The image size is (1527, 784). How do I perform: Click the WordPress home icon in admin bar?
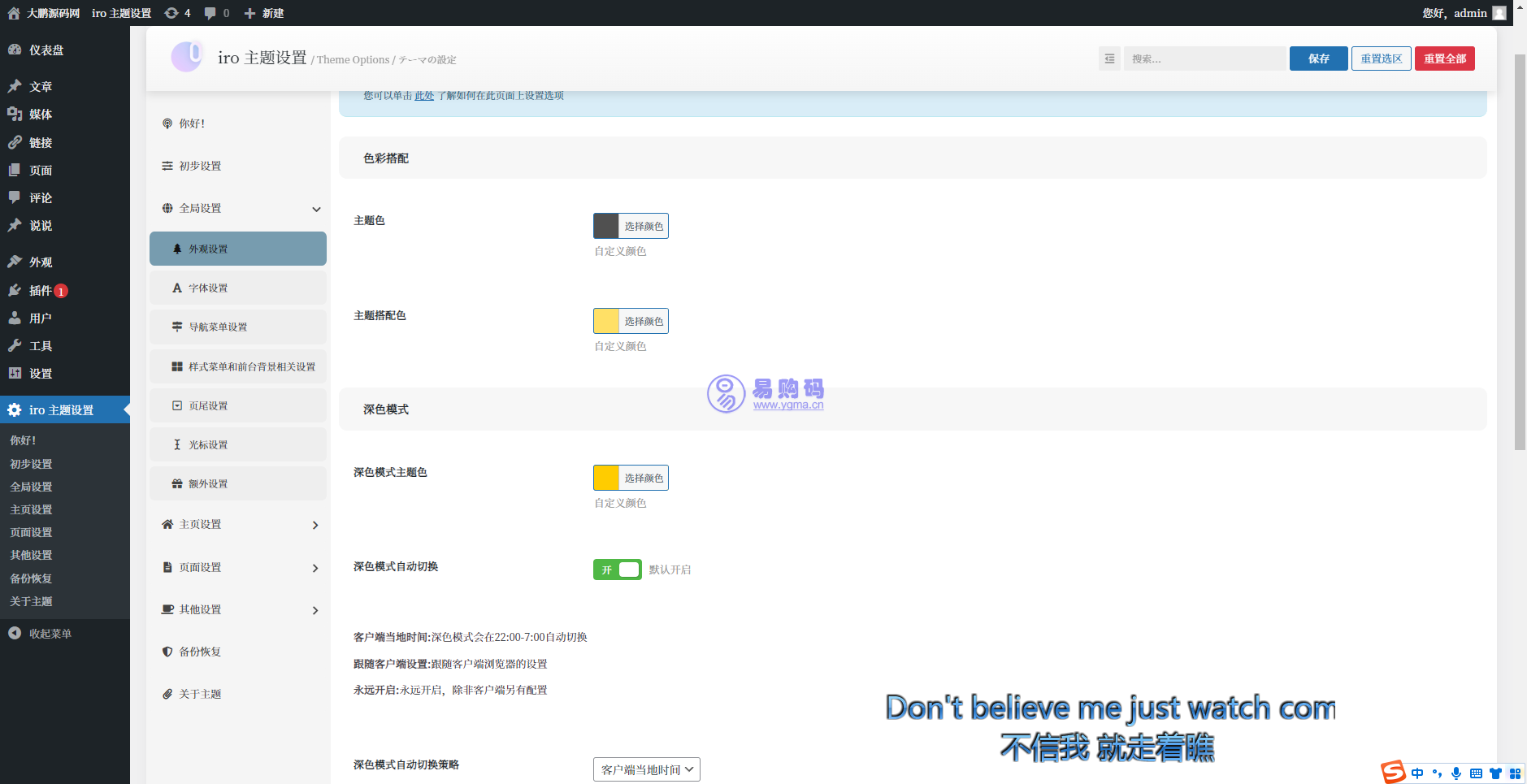[14, 13]
